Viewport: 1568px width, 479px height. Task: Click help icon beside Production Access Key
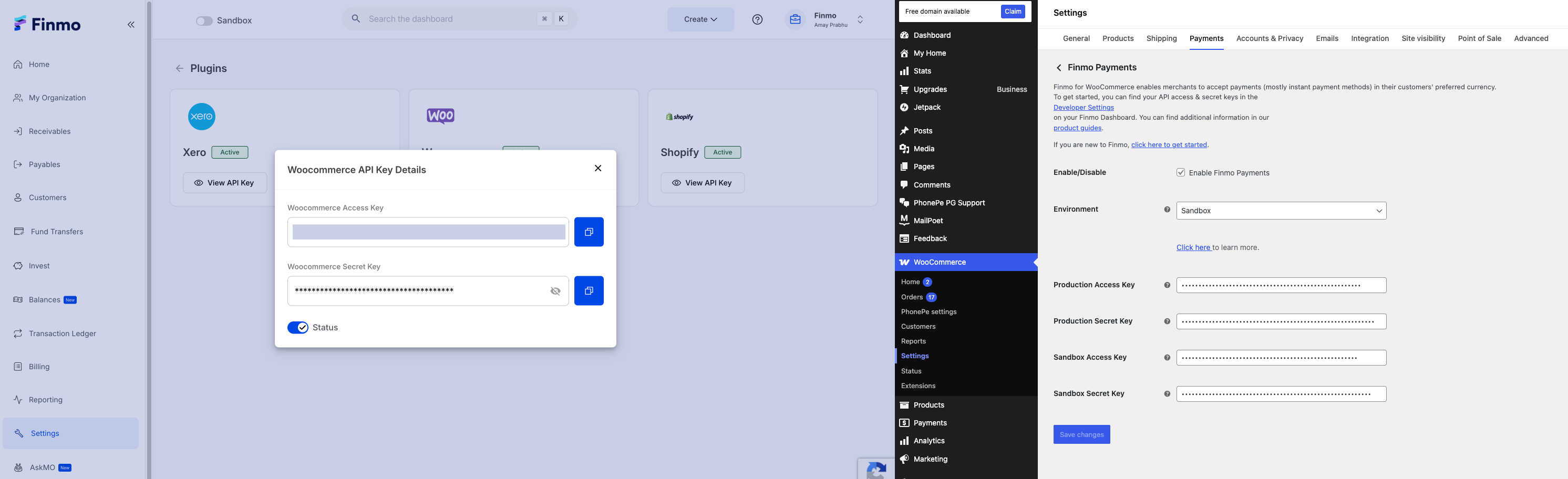[x=1167, y=285]
